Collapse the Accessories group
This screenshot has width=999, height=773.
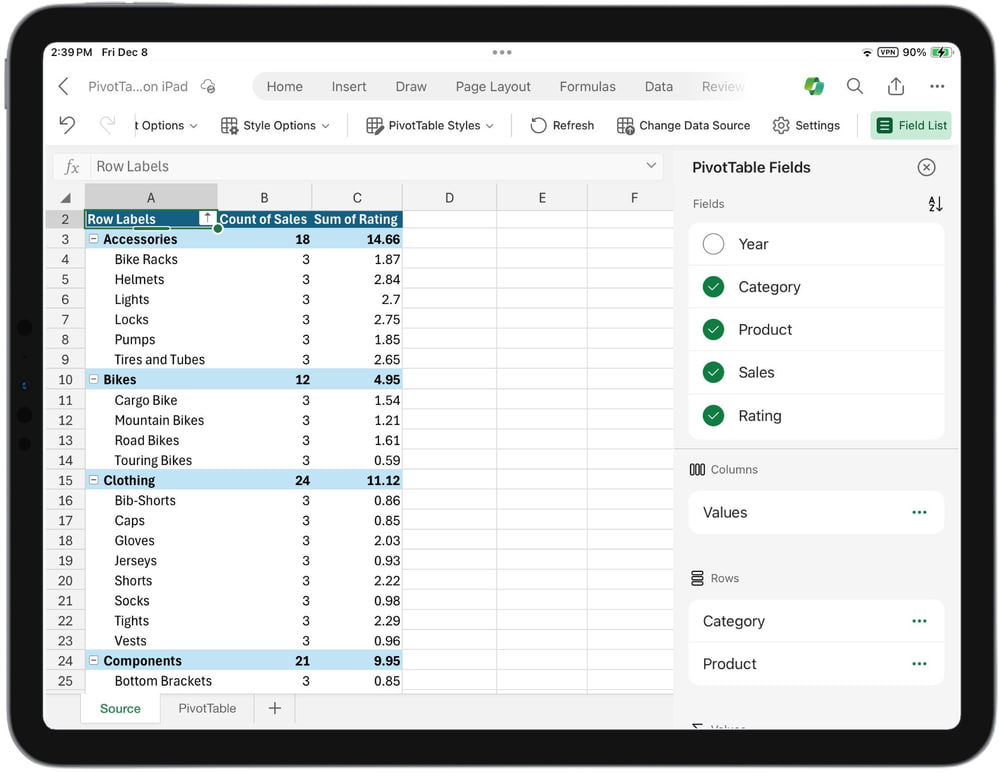click(x=94, y=240)
